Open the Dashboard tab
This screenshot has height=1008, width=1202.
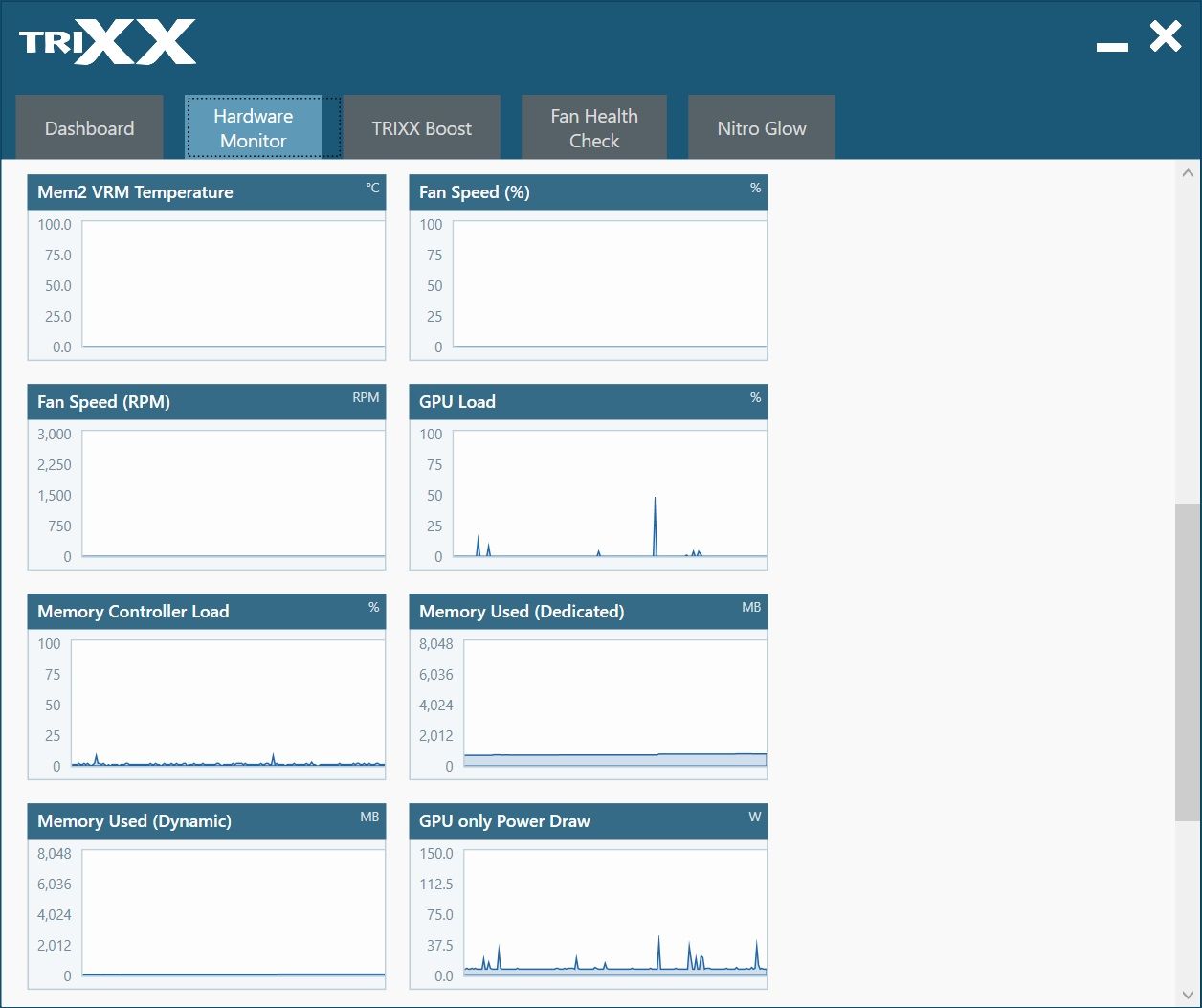pyautogui.click(x=90, y=127)
